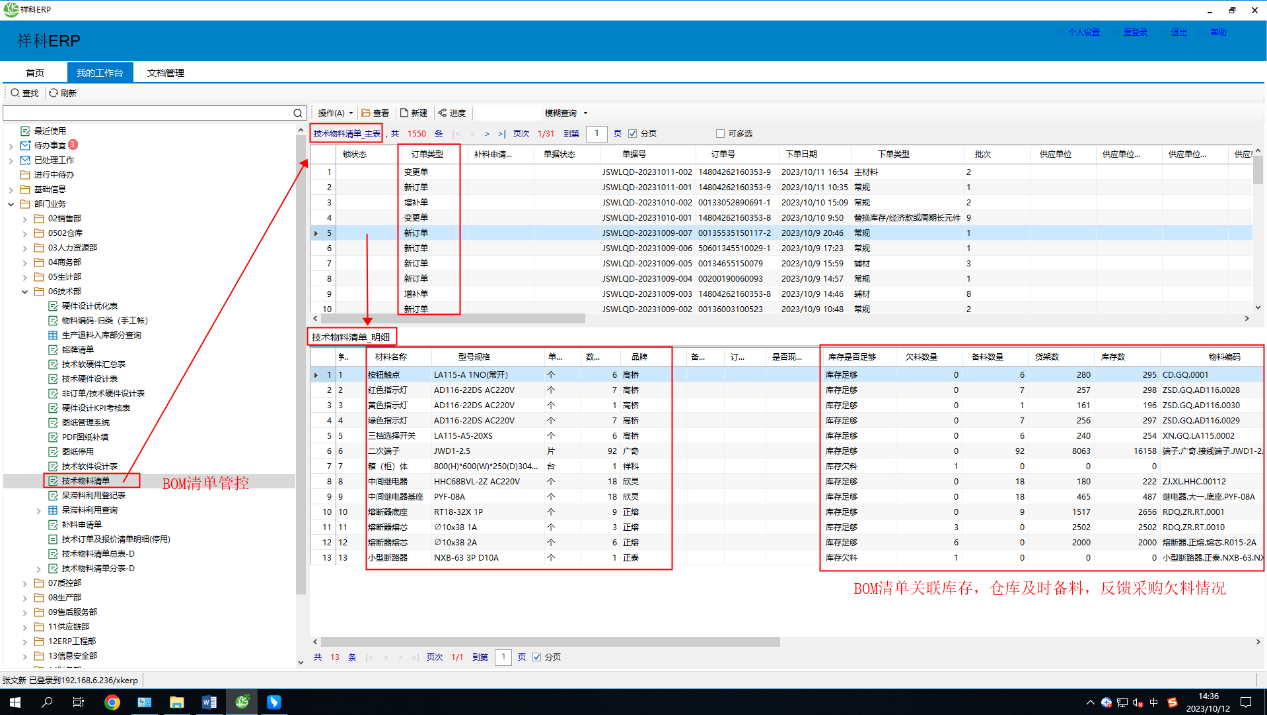This screenshot has height=715, width=1267.
Task: Click the 刷新 refresh icon
Action: 53,93
